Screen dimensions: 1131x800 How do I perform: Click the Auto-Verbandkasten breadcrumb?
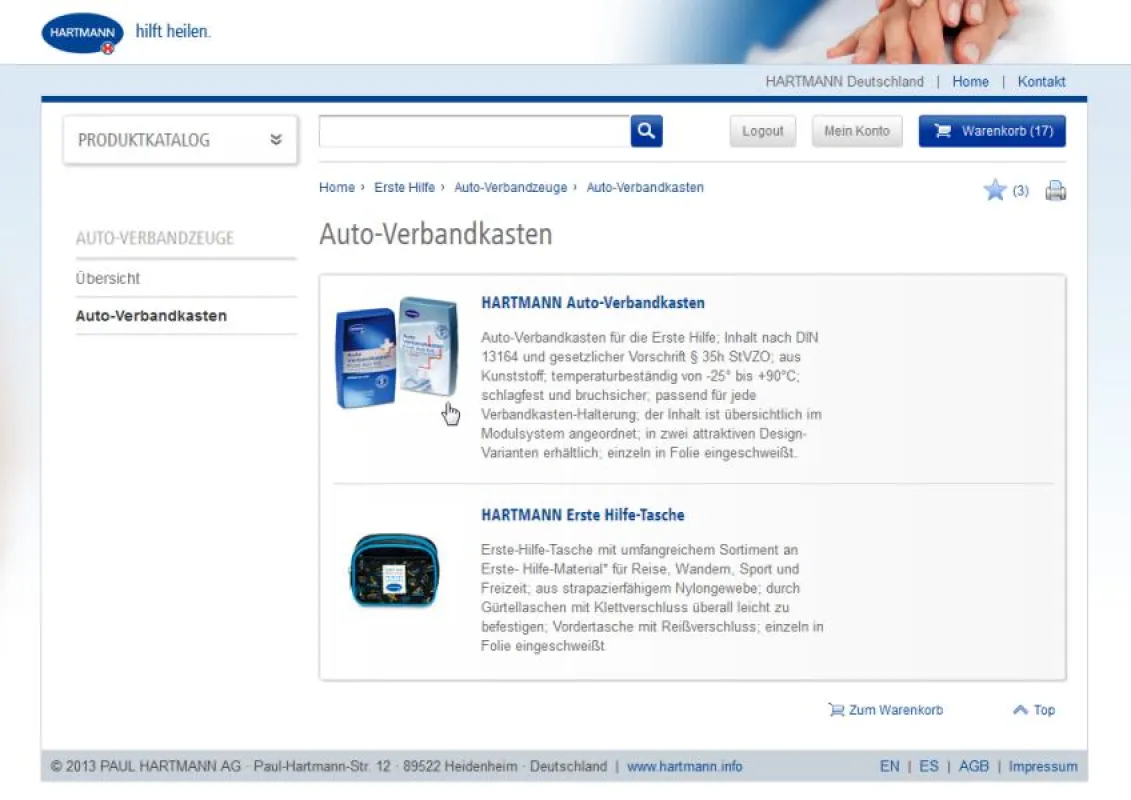coord(645,188)
